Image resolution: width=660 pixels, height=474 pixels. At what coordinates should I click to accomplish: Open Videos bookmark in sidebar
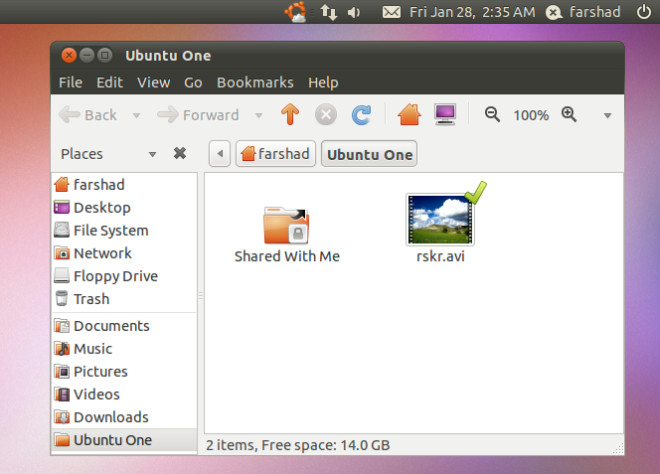click(x=124, y=394)
